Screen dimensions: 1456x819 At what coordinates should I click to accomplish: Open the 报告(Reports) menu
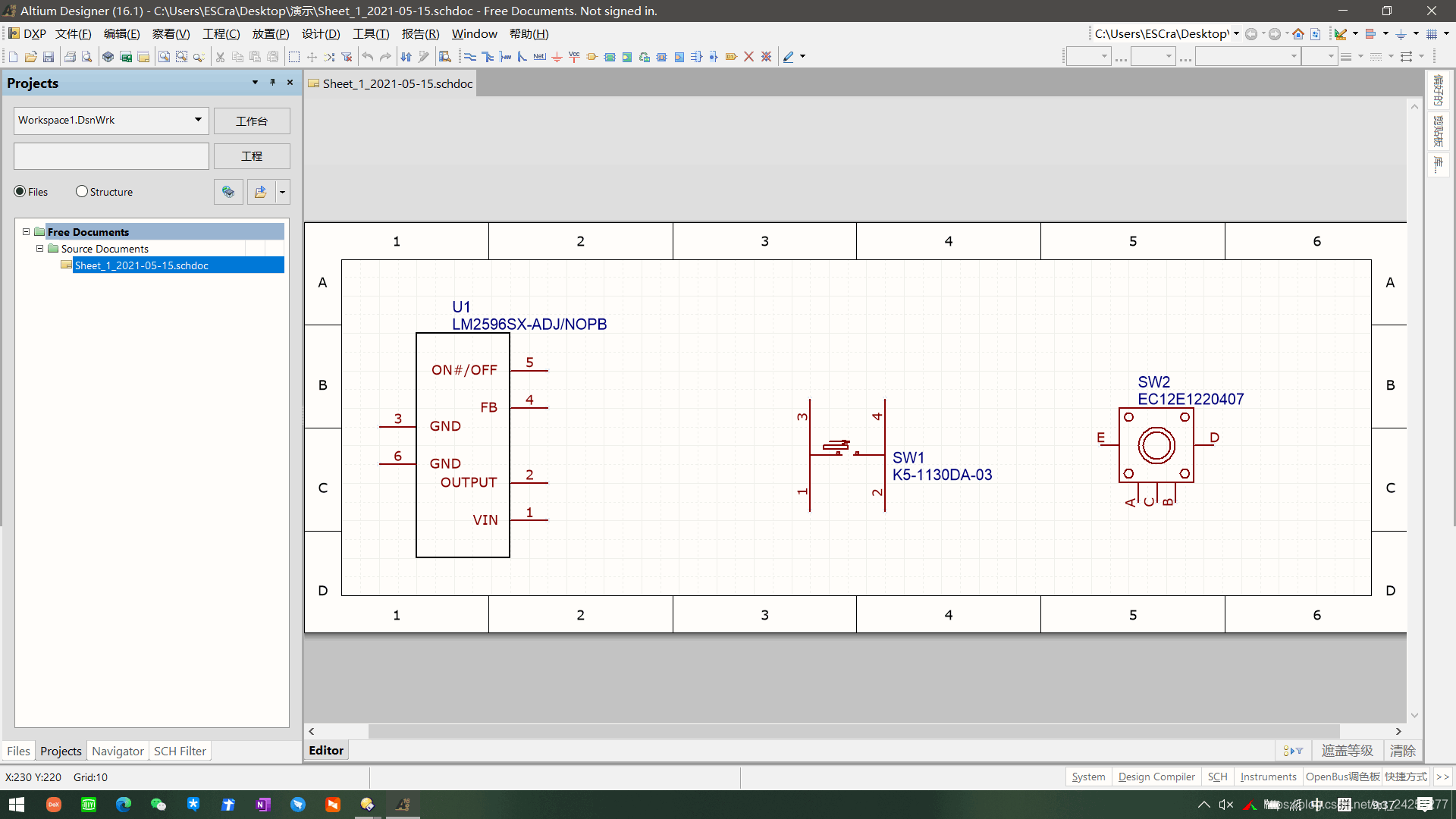click(x=420, y=33)
